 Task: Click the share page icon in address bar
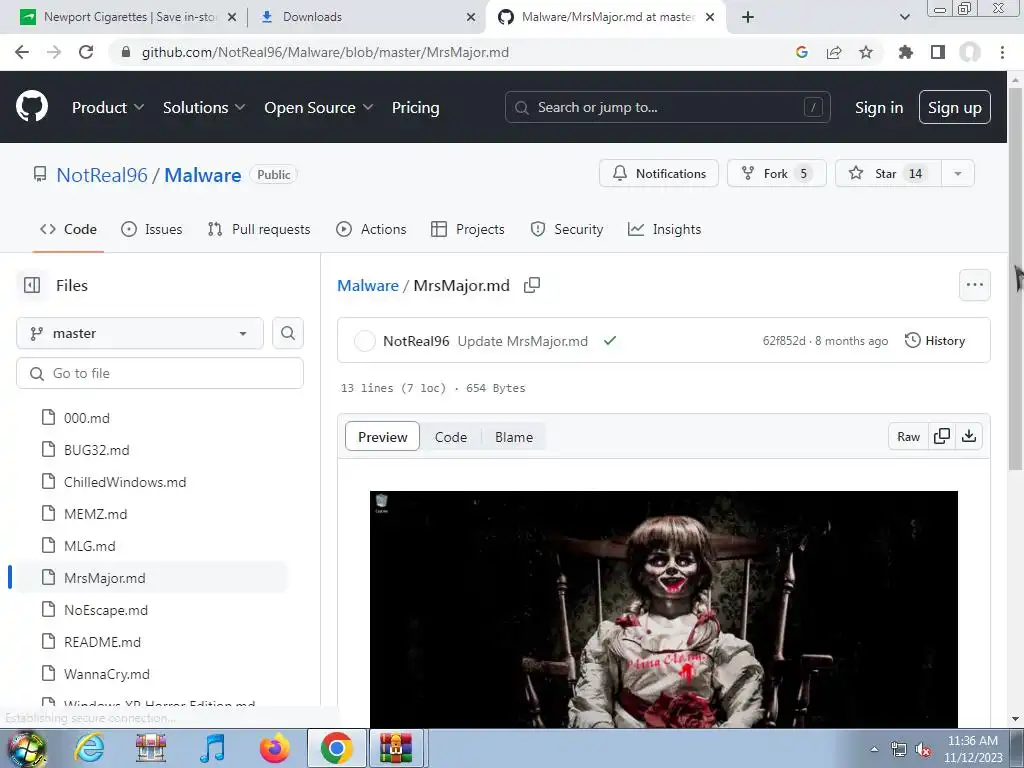pyautogui.click(x=834, y=52)
